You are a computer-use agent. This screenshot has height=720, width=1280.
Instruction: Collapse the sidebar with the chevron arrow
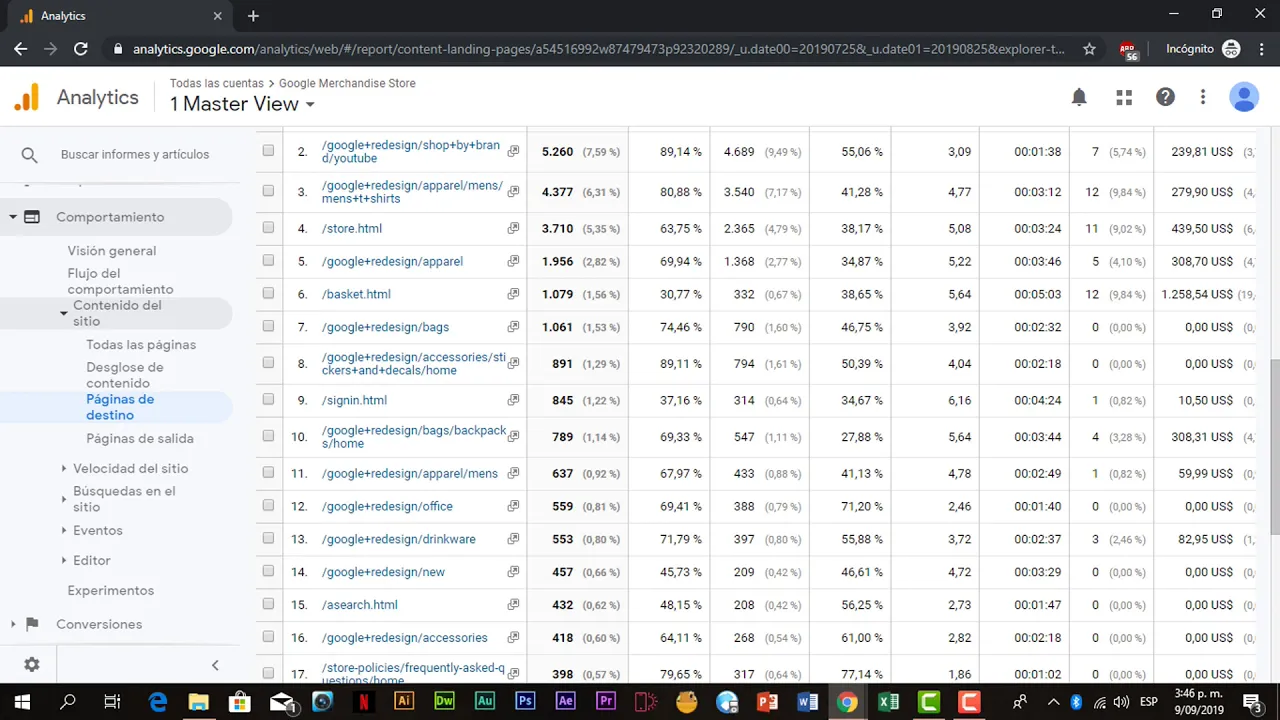[214, 665]
